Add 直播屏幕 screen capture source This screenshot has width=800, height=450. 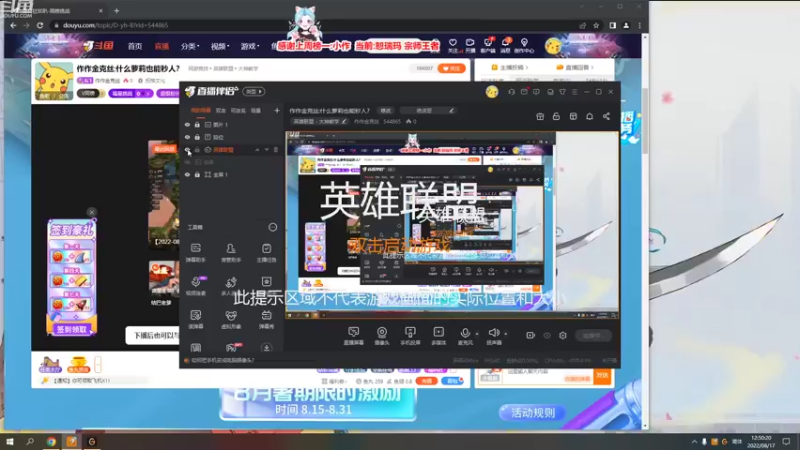tap(353, 336)
